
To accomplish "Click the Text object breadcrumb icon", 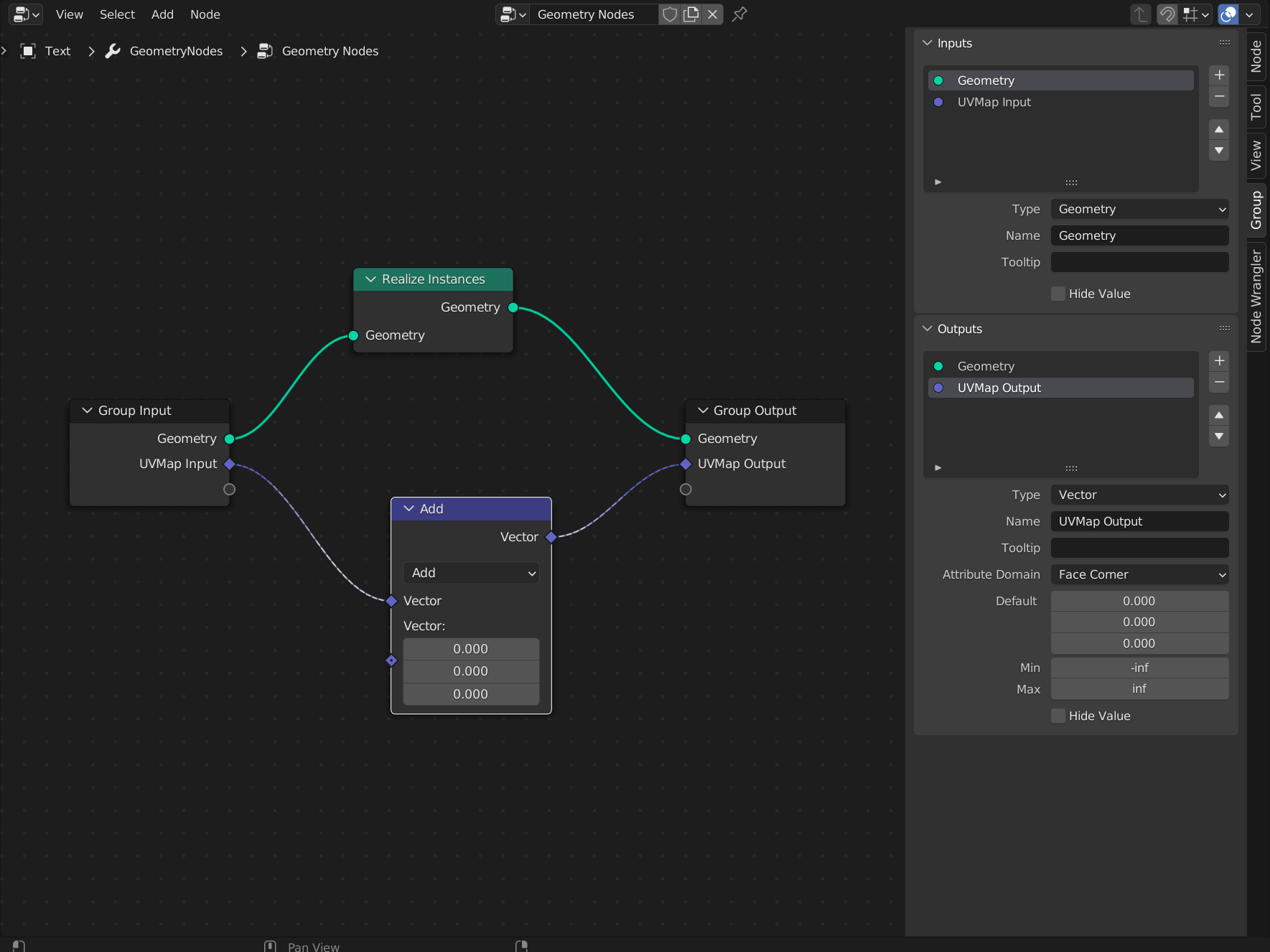I will tap(28, 51).
